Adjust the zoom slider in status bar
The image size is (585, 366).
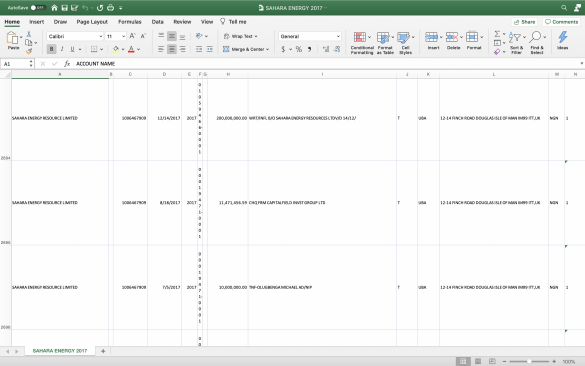(x=529, y=361)
